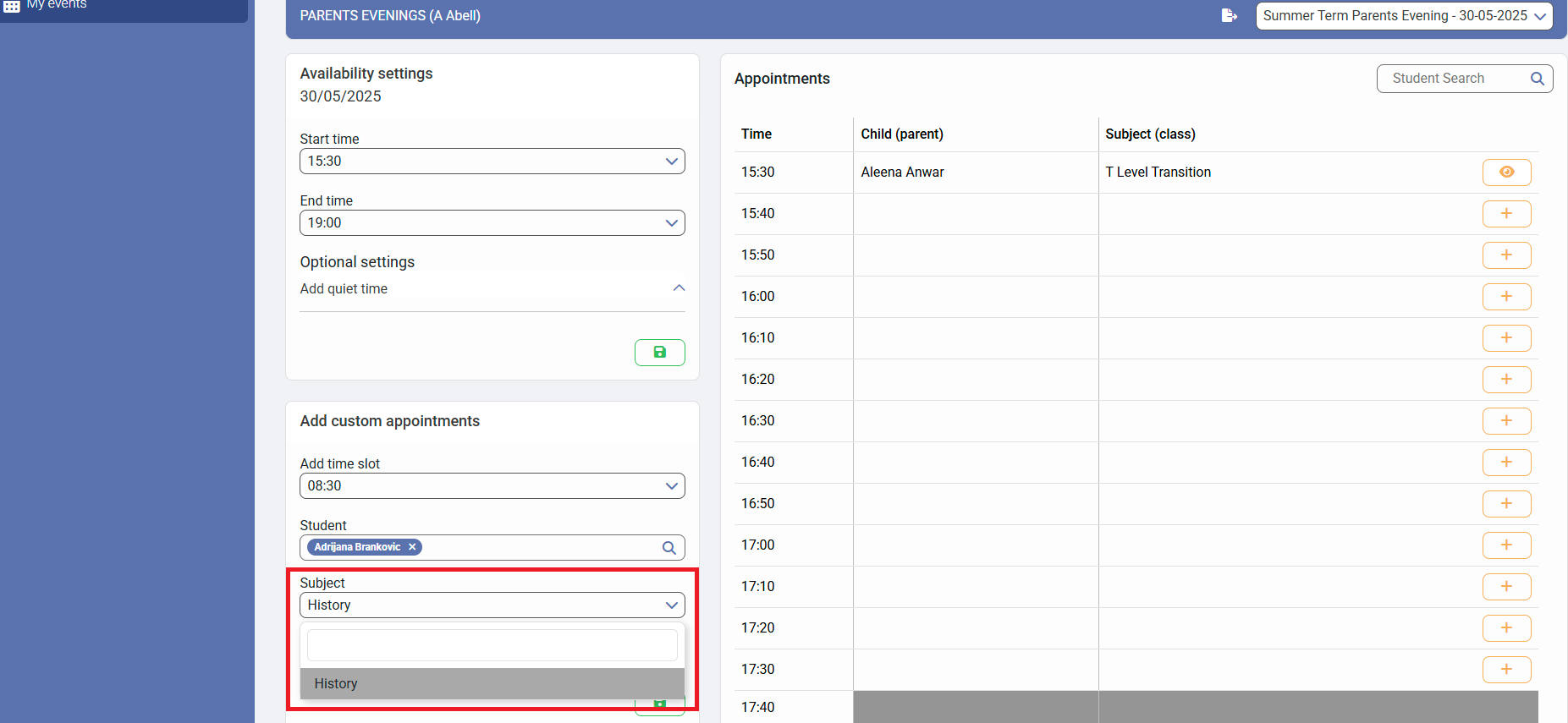Save availability settings with green save icon
The width and height of the screenshot is (1568, 723).
point(659,353)
